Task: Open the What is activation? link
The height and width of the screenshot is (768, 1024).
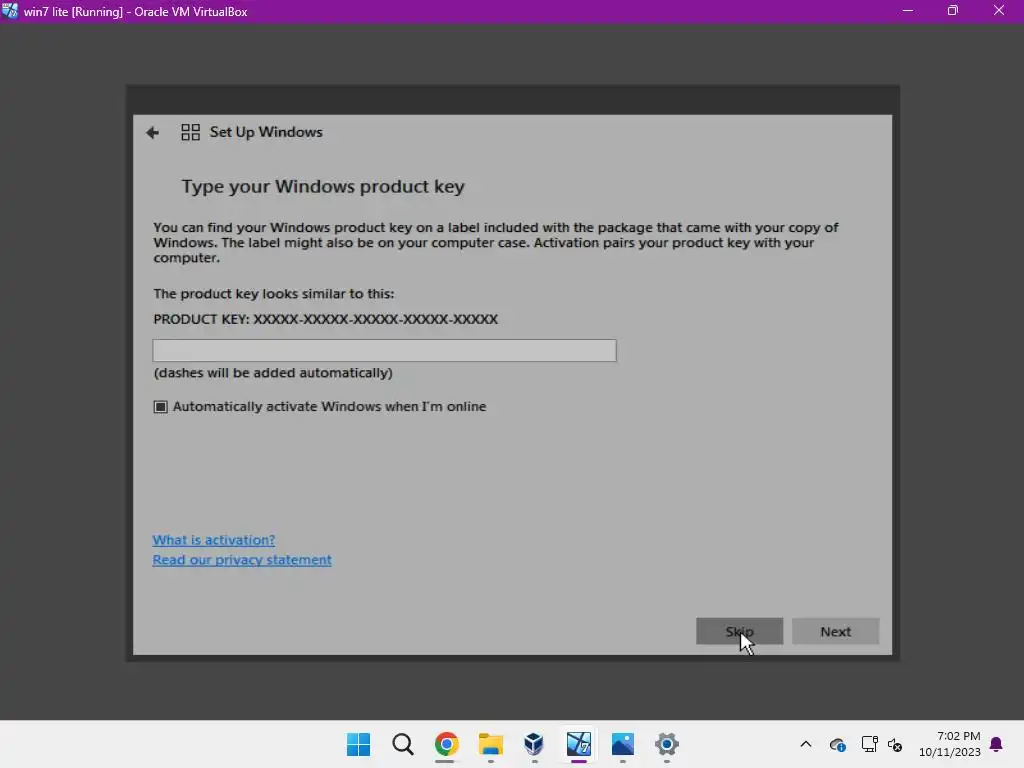Action: tap(214, 540)
